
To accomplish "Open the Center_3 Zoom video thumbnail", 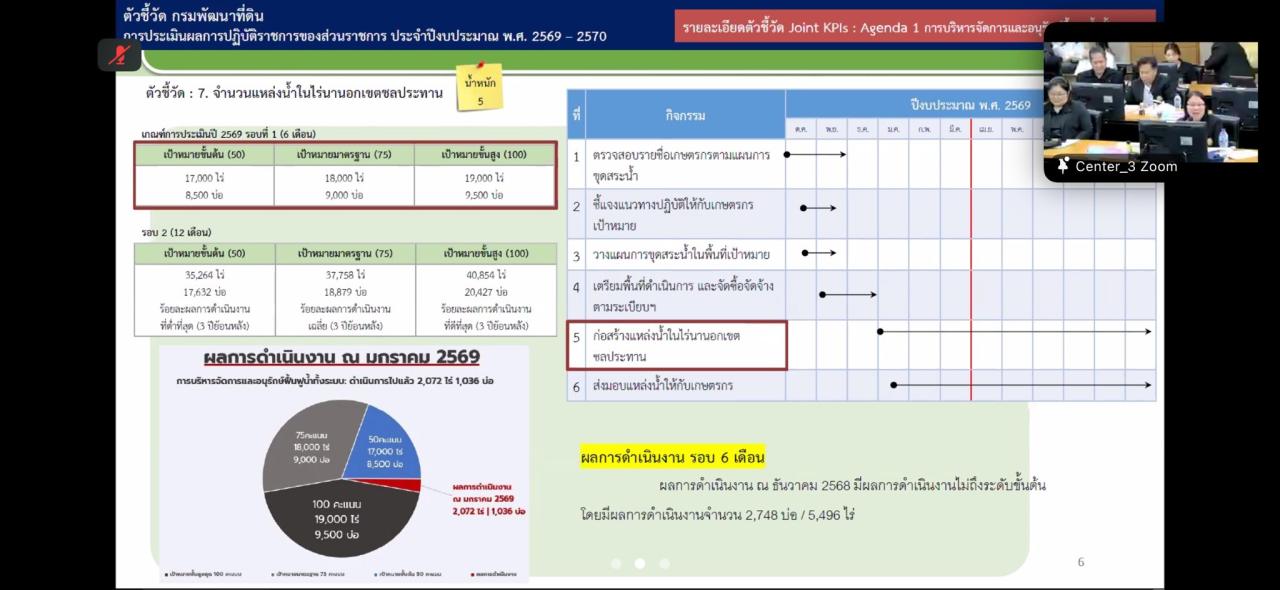I will 1150,98.
